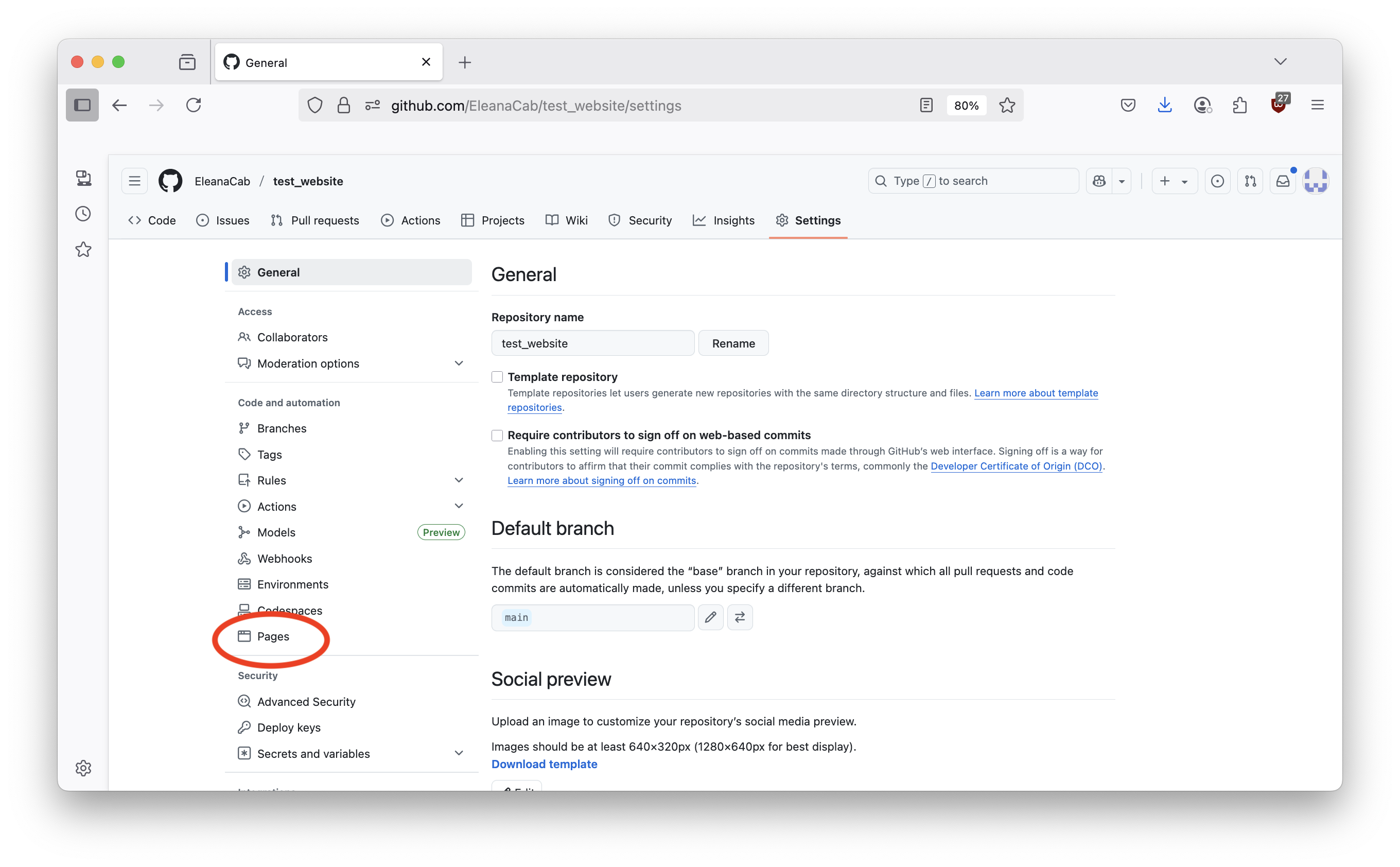Click the issues icon in header
The height and width of the screenshot is (867, 1400).
click(1217, 181)
